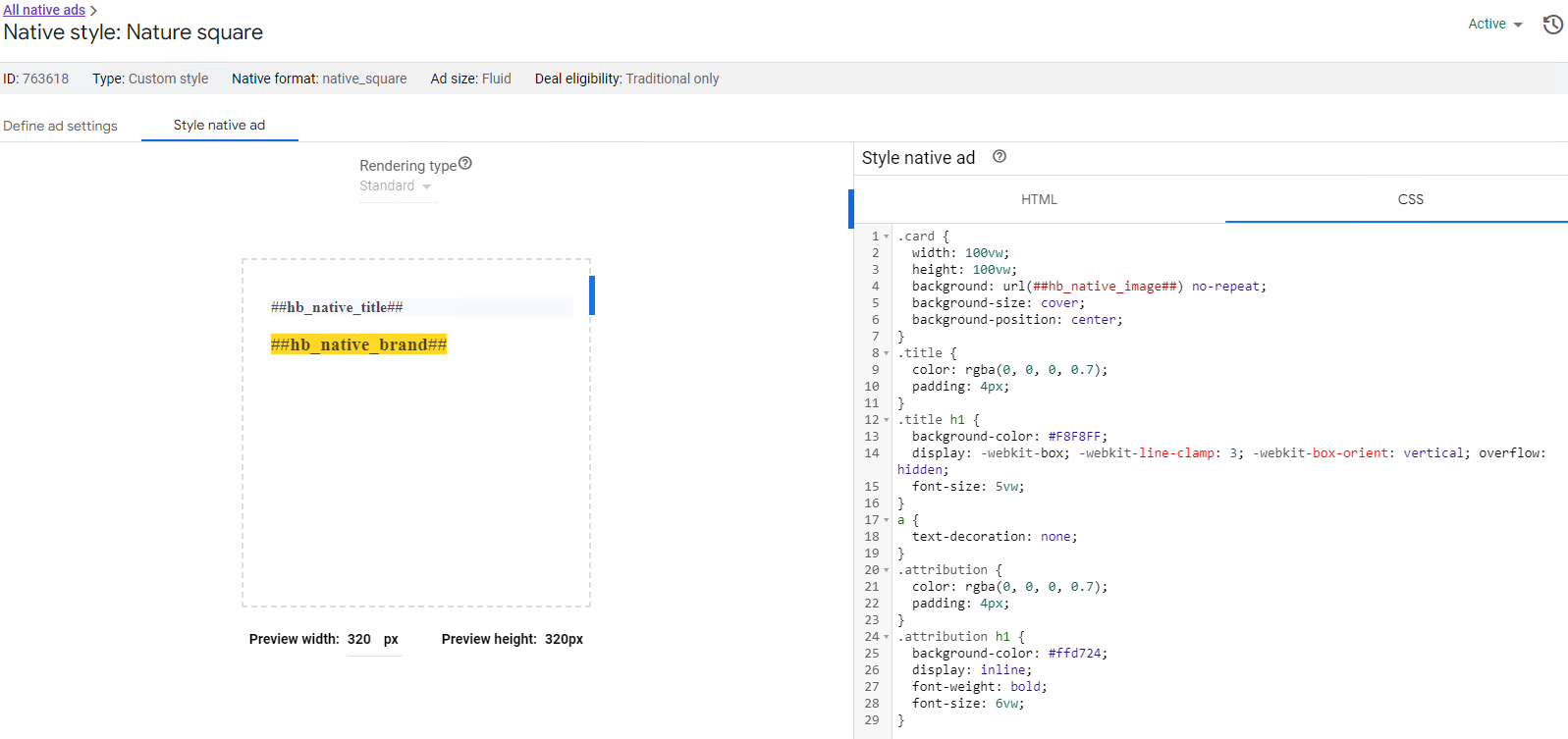Click breadcrumb chevron after All native ads

[x=94, y=11]
